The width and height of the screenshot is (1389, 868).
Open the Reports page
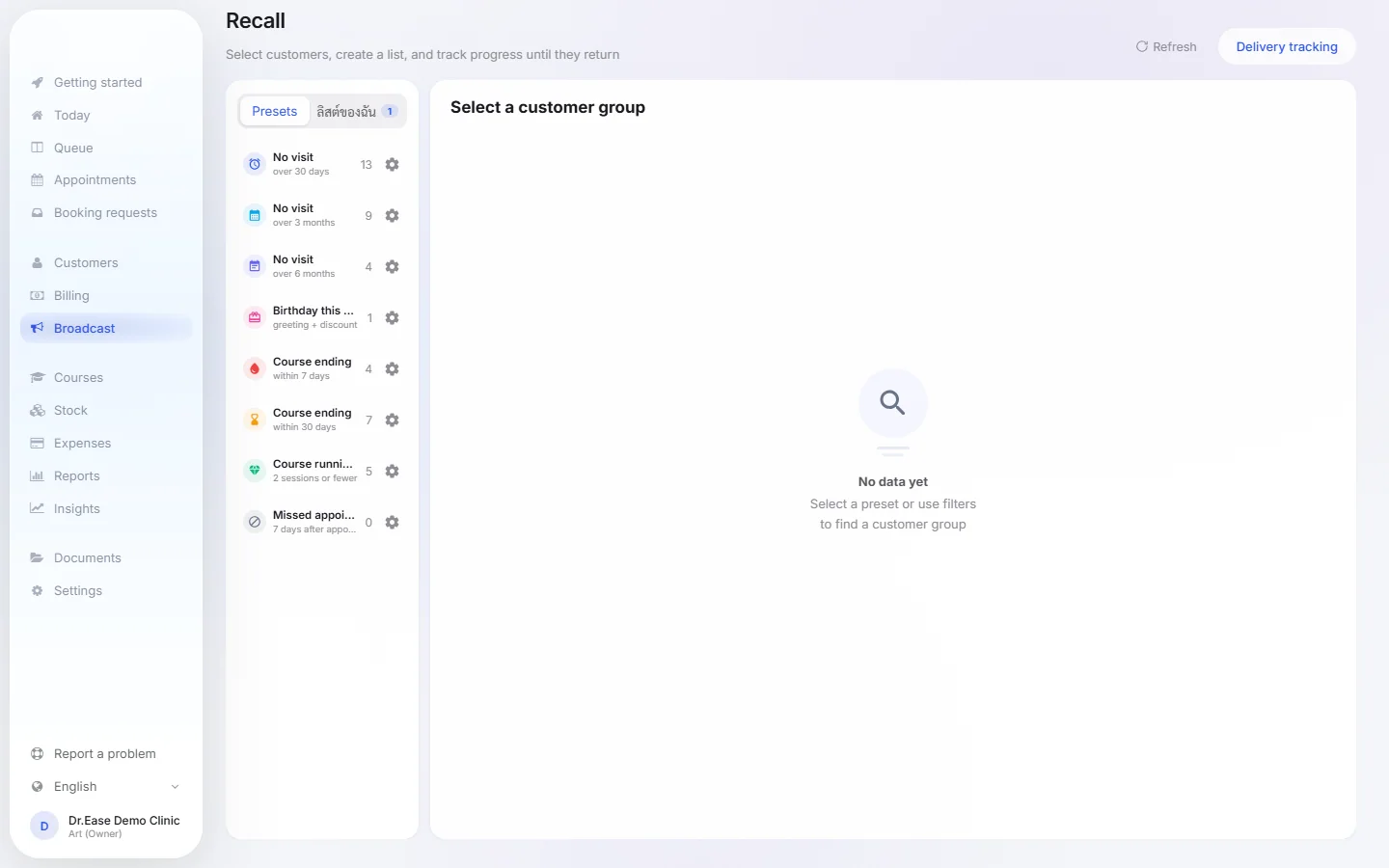[106, 476]
